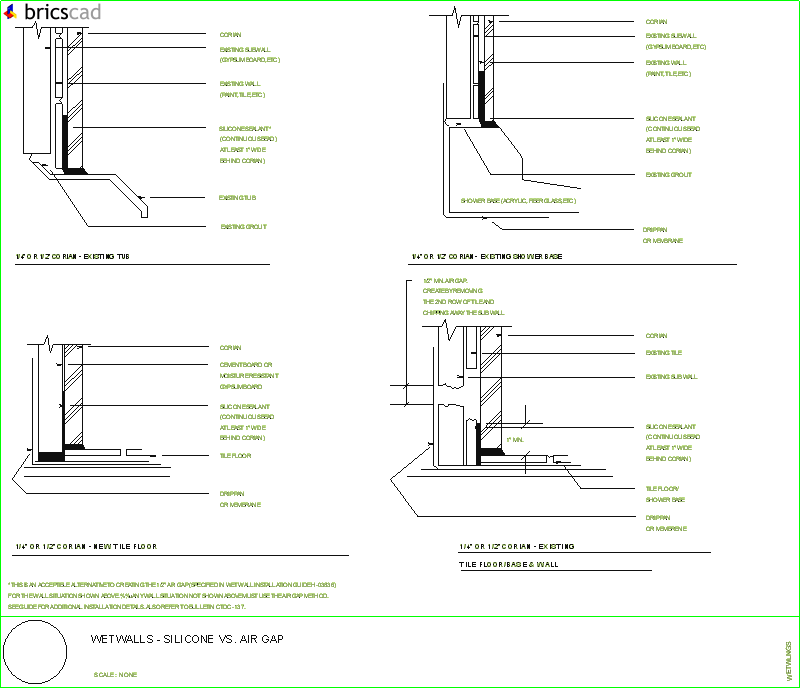Viewport: 800px width, 688px height.
Task: Select the CORIAN label in the existing tile detail
Action: tap(656, 336)
